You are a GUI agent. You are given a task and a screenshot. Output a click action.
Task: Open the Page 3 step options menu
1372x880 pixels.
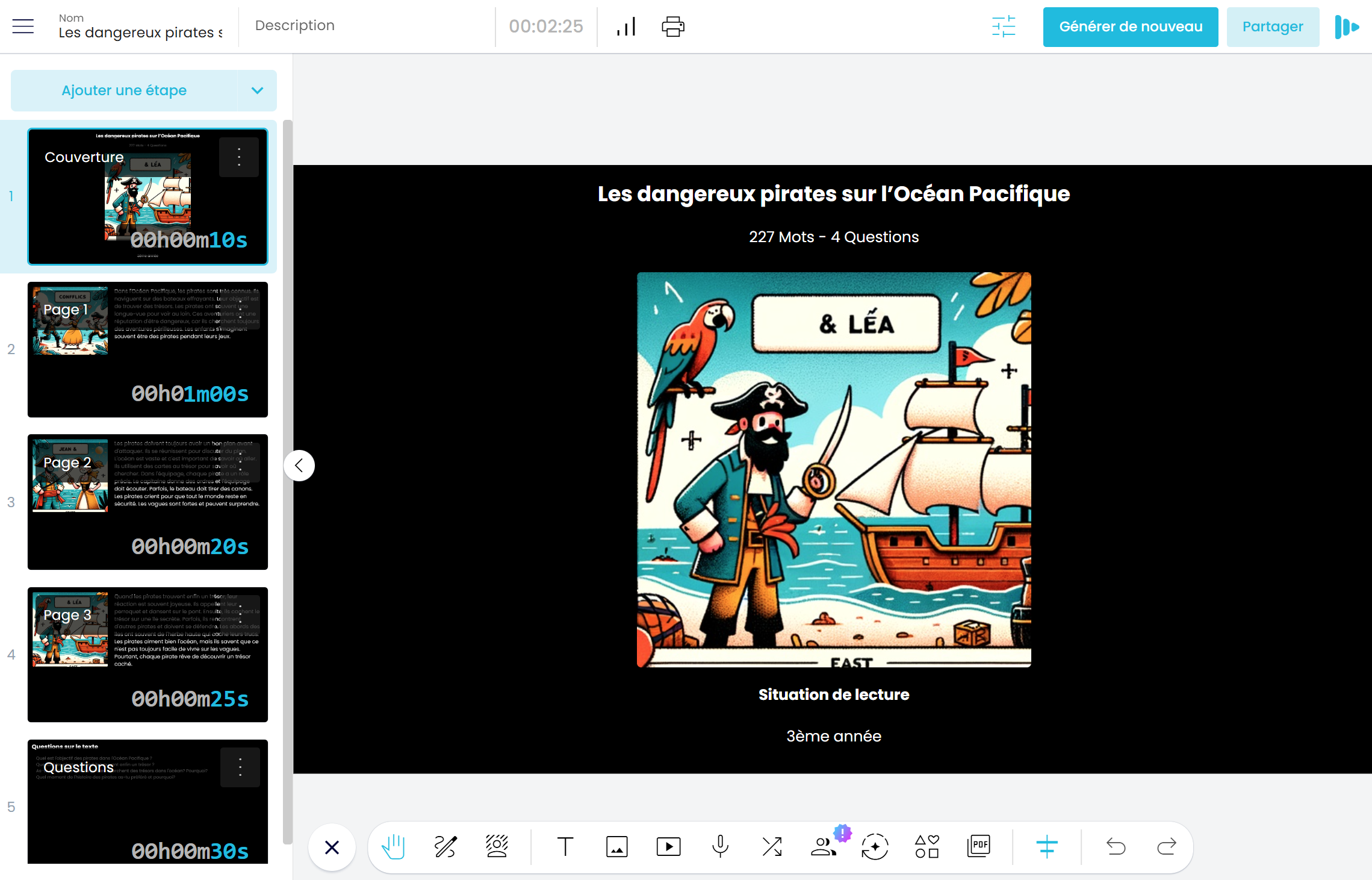pos(240,615)
